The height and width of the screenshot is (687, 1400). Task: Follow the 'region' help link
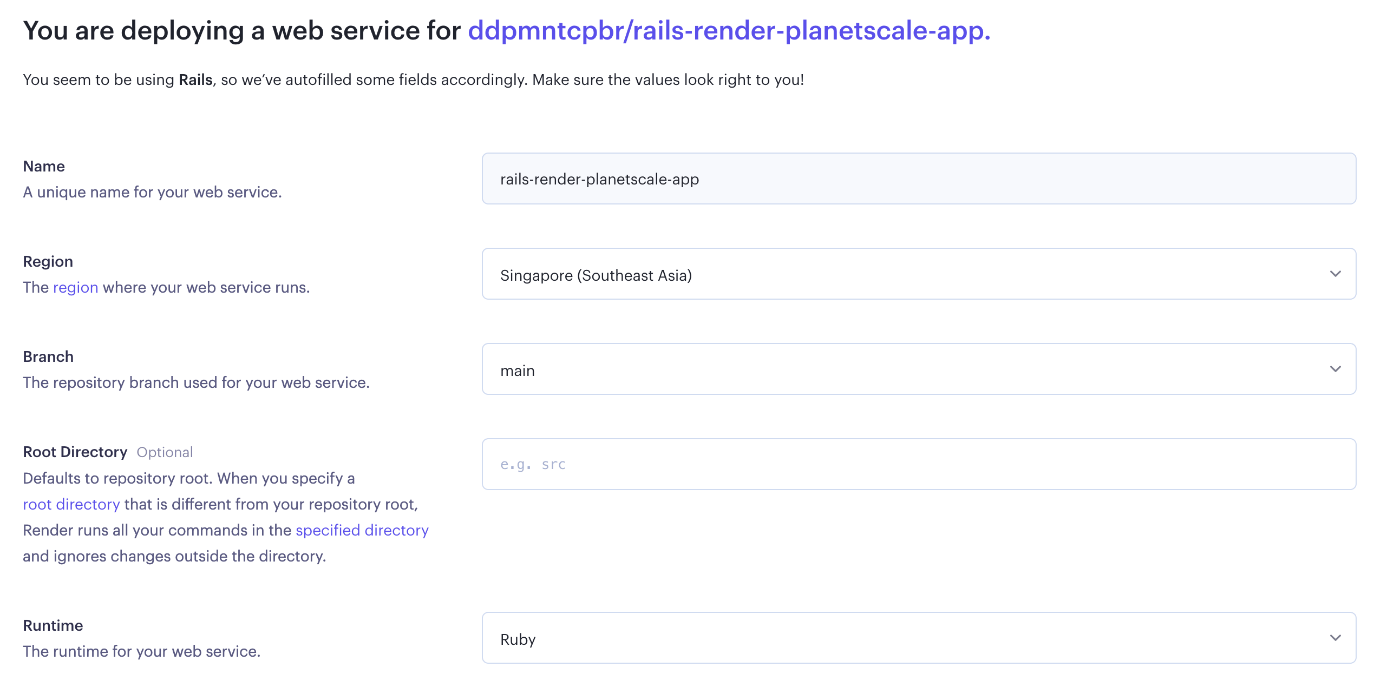click(76, 287)
